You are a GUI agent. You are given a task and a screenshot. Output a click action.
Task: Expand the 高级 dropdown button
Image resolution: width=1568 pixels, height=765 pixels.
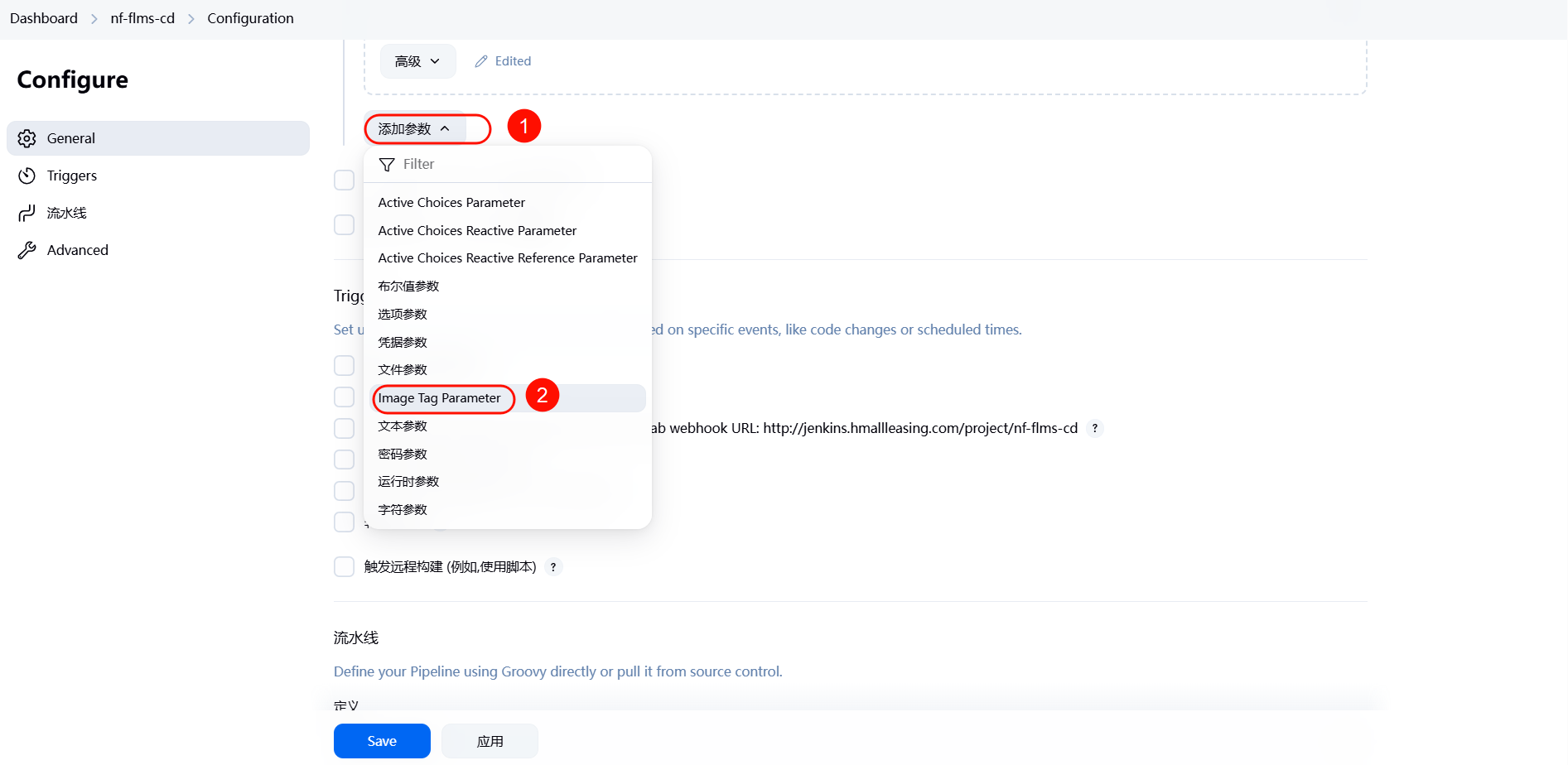pos(417,61)
